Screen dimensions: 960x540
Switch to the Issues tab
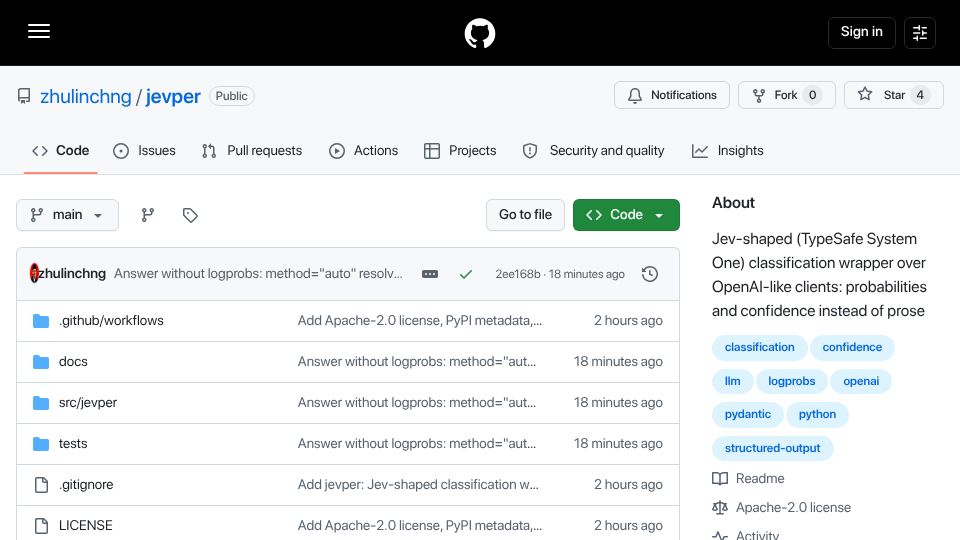(144, 151)
